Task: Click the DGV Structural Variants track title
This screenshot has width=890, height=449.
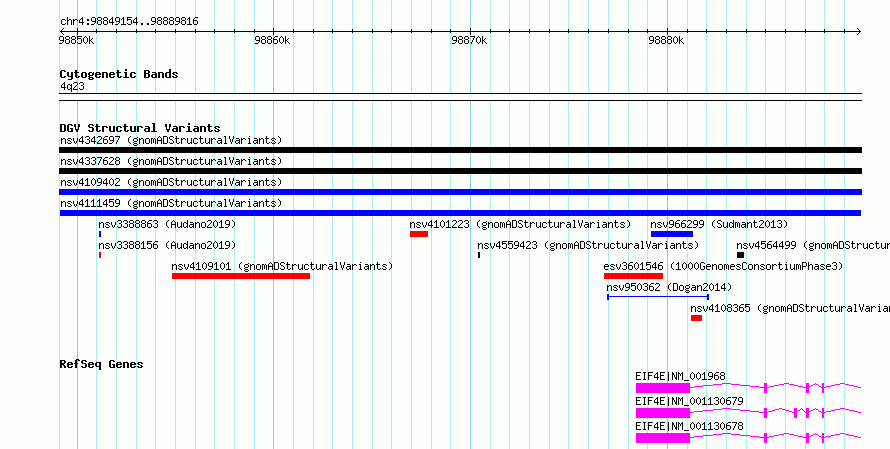Action: pos(140,128)
